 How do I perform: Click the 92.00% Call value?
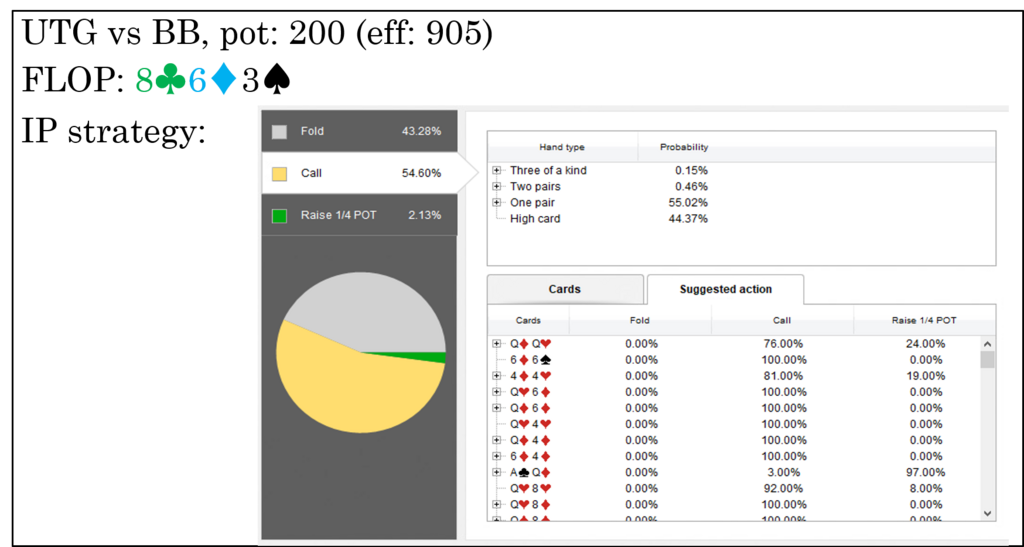point(782,488)
